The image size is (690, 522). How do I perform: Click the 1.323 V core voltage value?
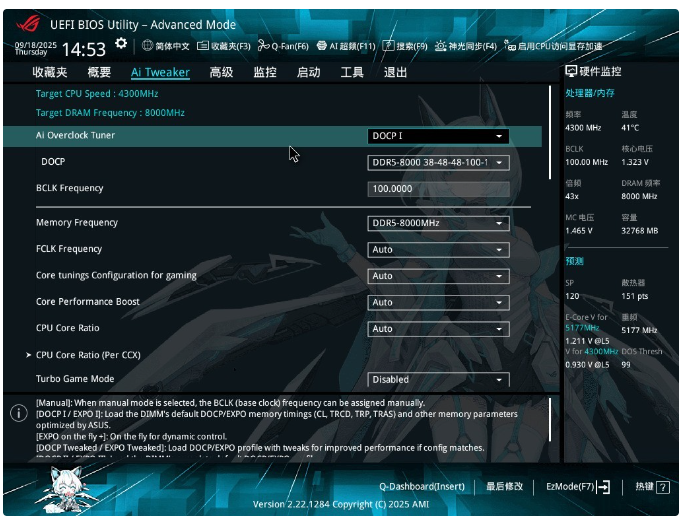(x=635, y=162)
